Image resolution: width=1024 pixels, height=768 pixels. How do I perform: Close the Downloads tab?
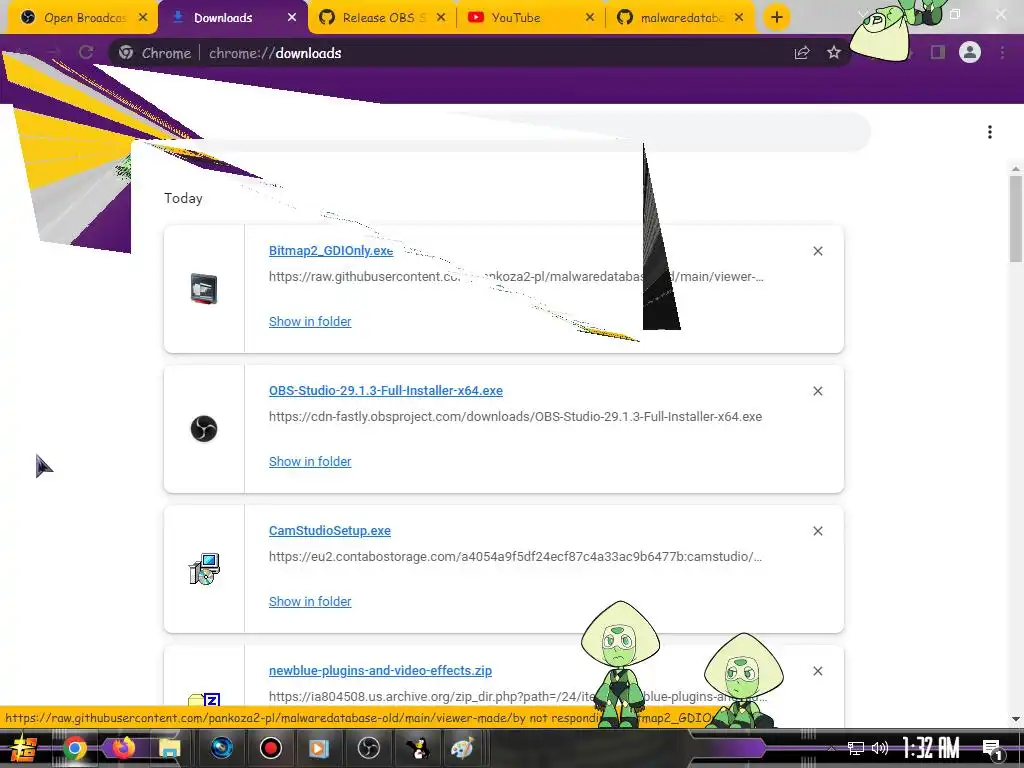[x=292, y=18]
